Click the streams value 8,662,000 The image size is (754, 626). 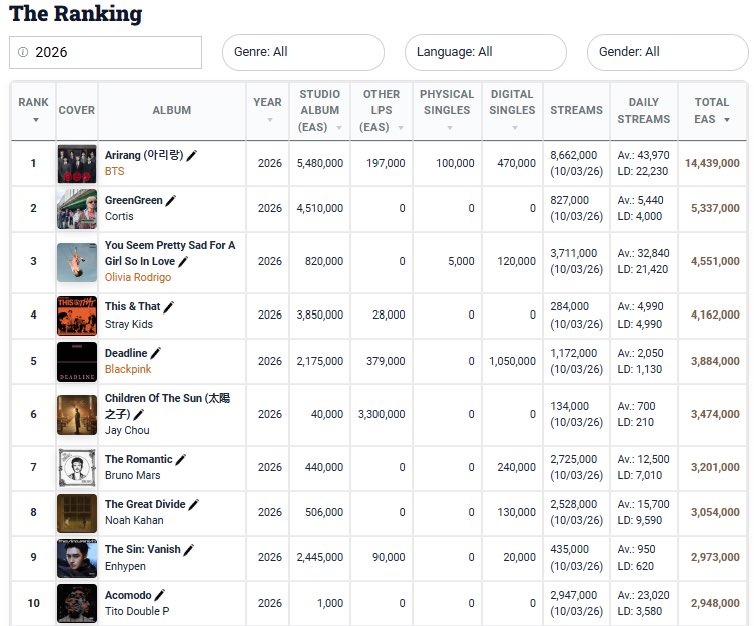(574, 155)
